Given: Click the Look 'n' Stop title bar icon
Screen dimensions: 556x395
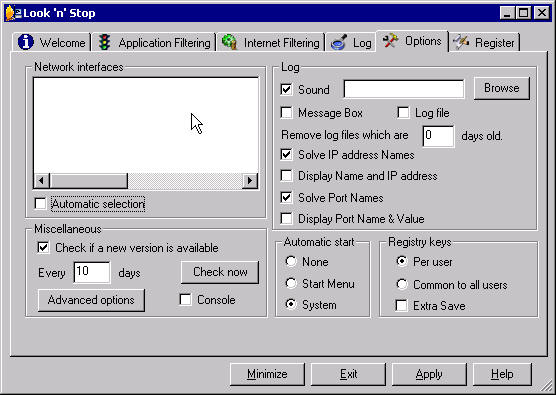Looking at the screenshot, I should (x=13, y=13).
